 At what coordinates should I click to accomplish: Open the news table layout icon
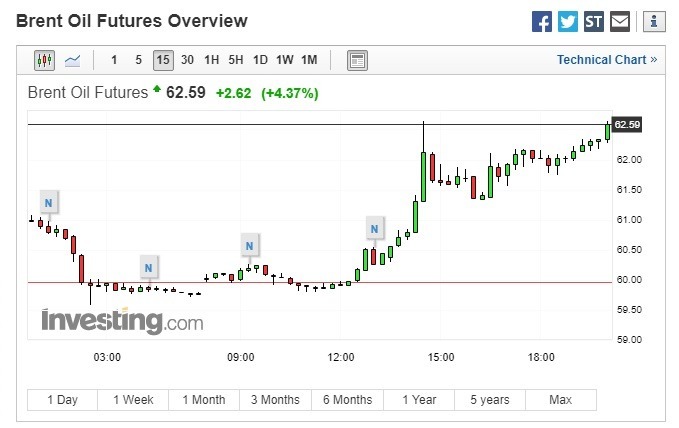point(357,60)
